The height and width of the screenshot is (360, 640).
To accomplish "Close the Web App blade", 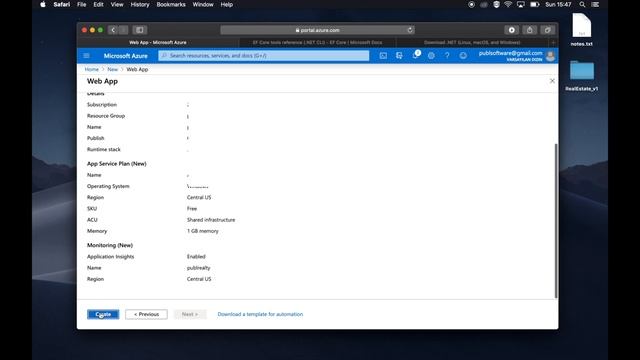I will click(x=552, y=81).
